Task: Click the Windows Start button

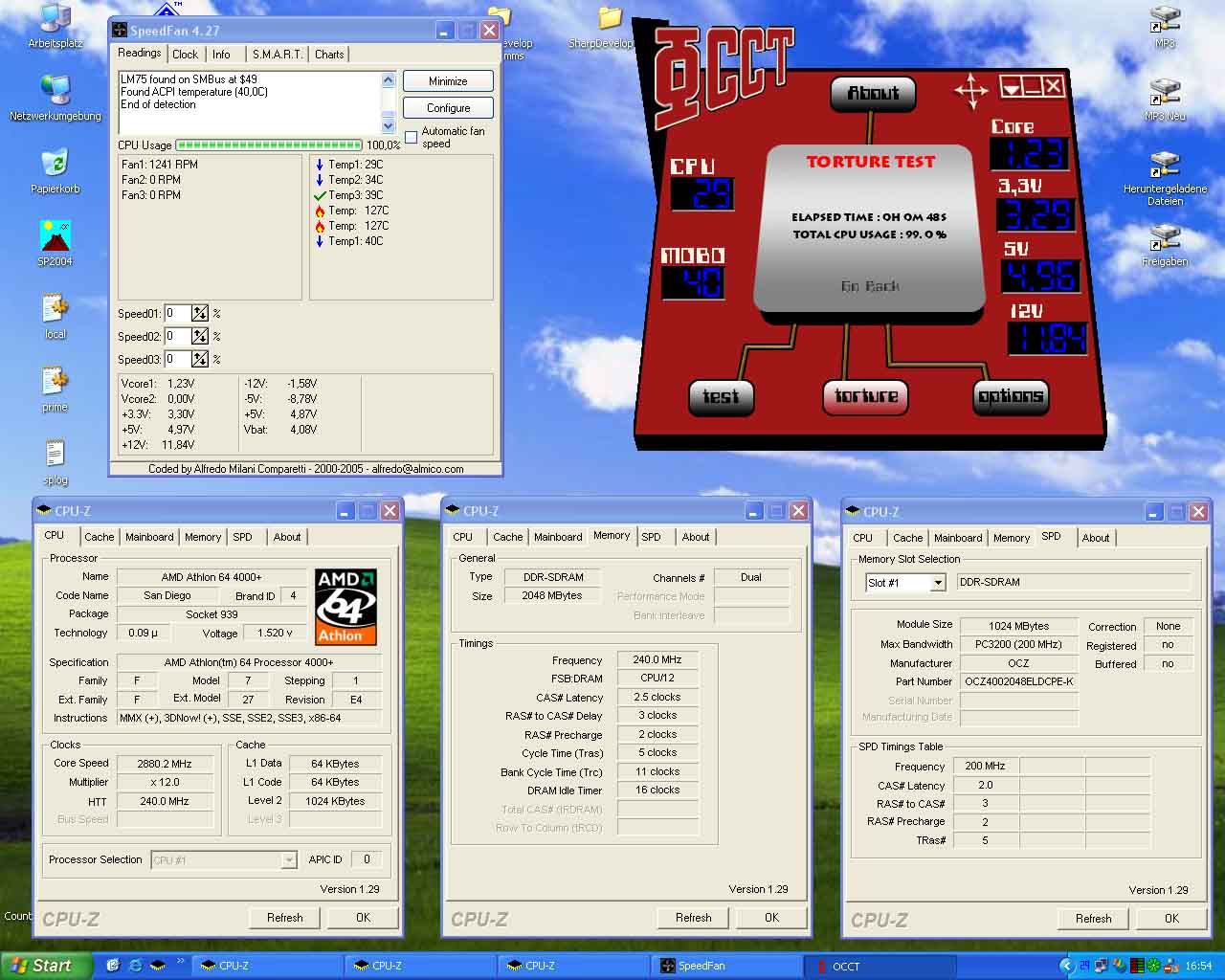Action: tap(46, 966)
